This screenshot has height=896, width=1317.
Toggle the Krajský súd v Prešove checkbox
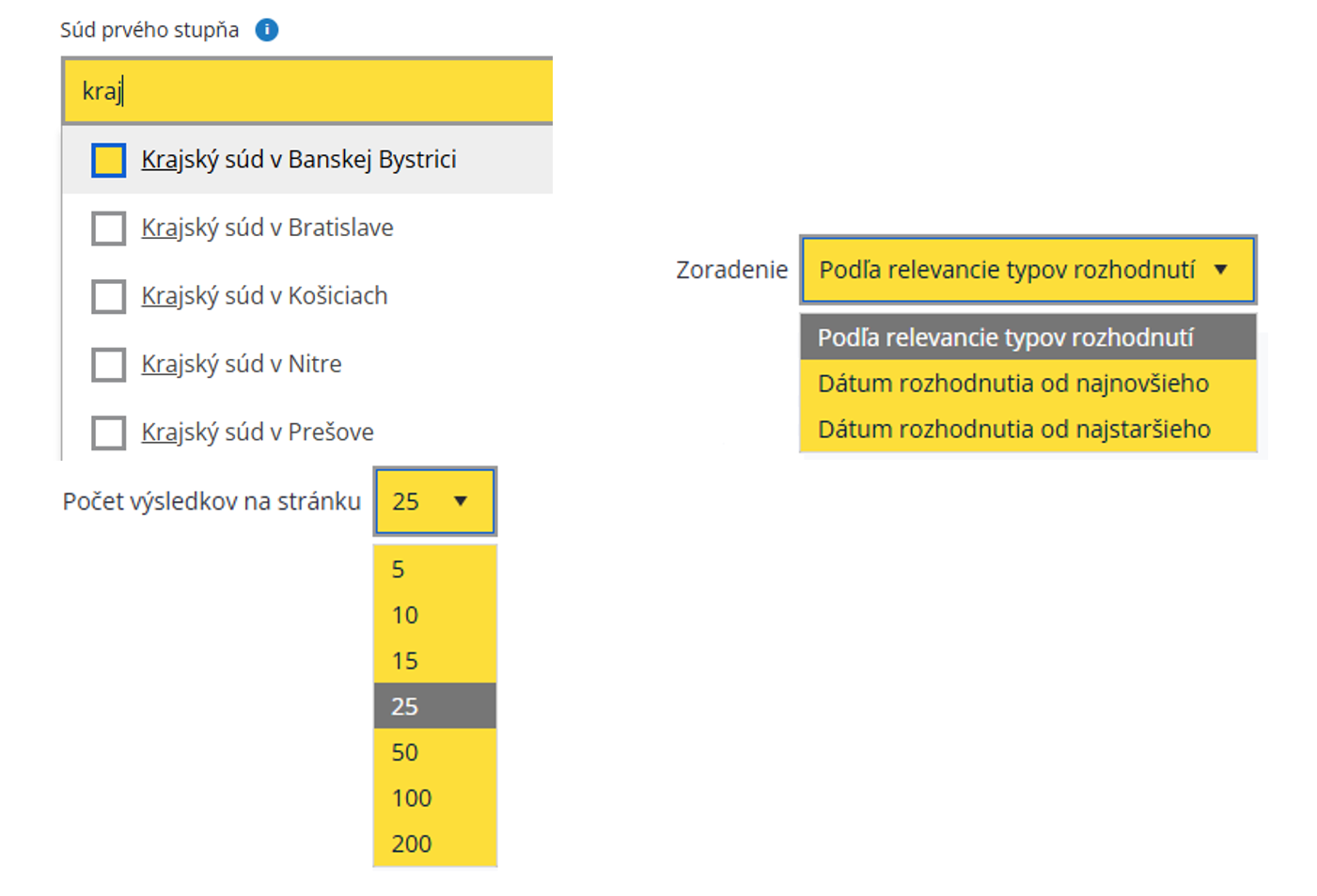click(109, 432)
